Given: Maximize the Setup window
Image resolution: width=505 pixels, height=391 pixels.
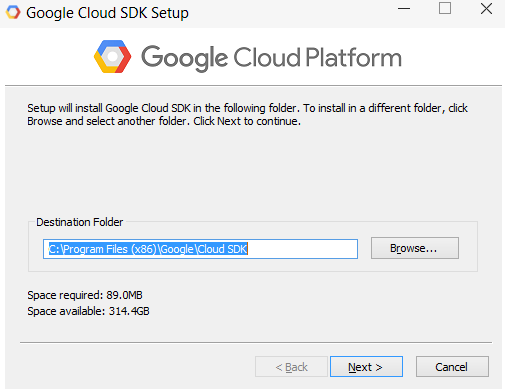Looking at the screenshot, I should [x=445, y=8].
